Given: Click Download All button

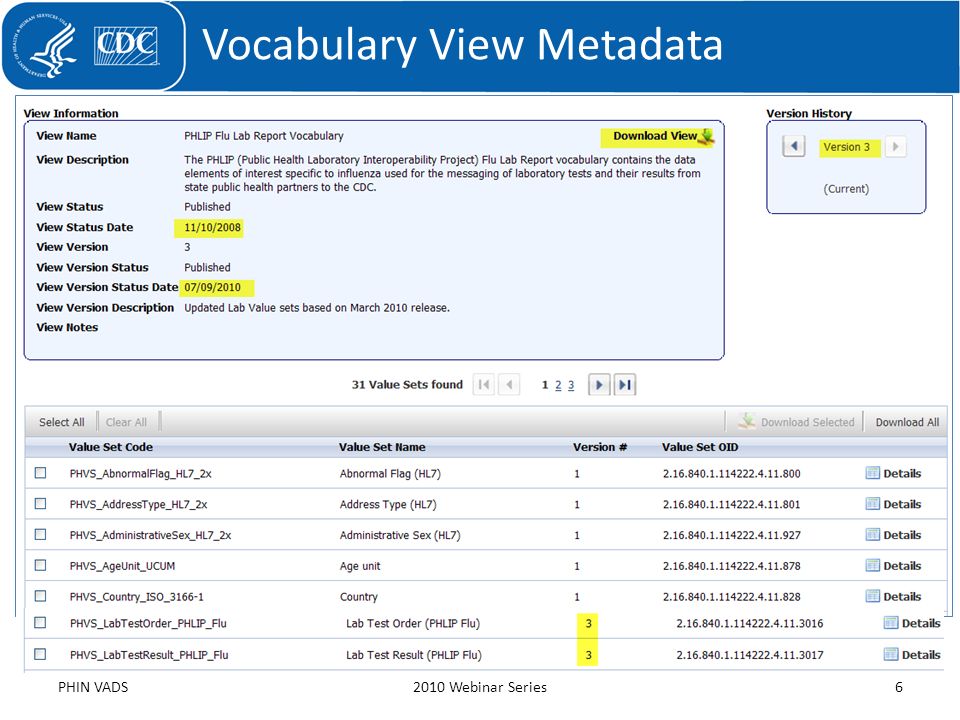Looking at the screenshot, I should tap(907, 422).
